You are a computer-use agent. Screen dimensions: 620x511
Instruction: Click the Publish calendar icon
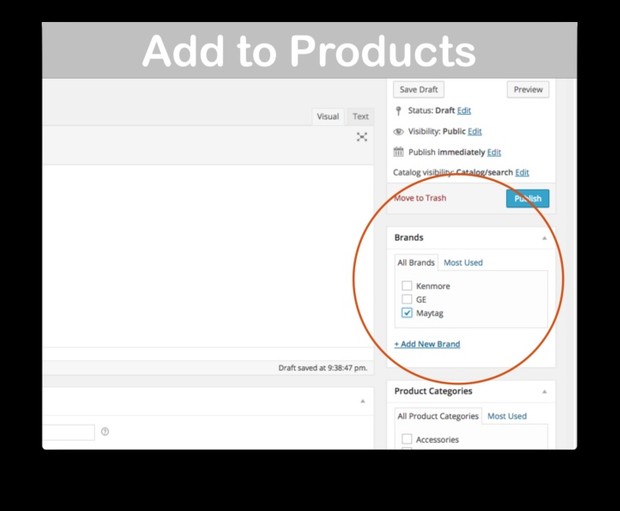coord(398,152)
